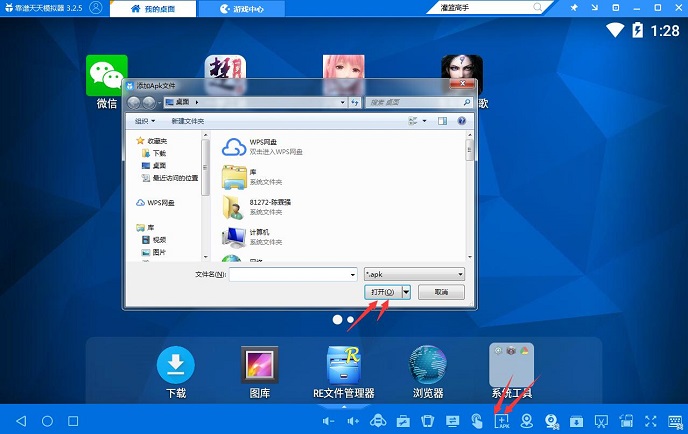This screenshot has width=688, height=434.
Task: Select 桌面 in the favorites tree
Action: 158,165
